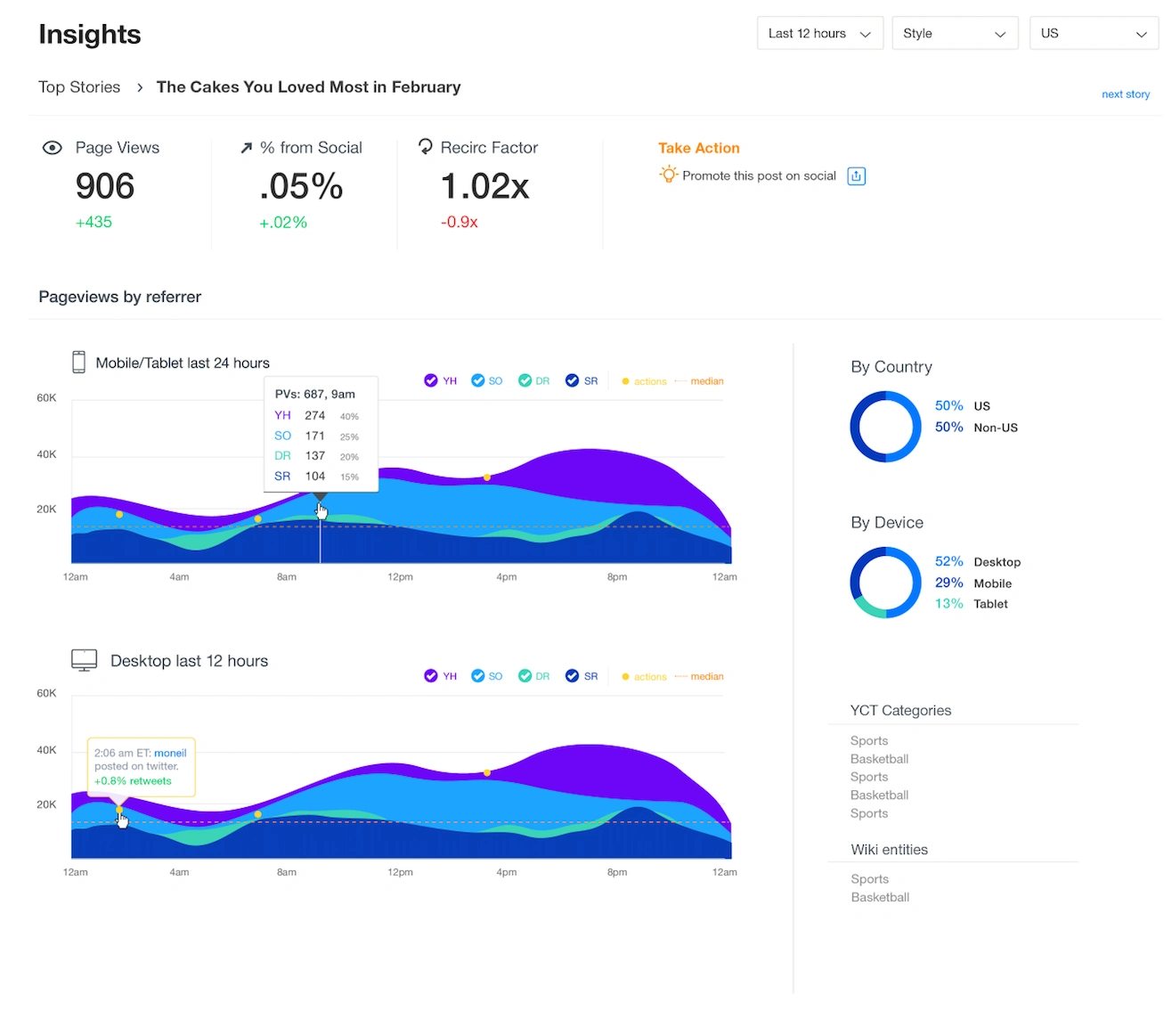Click actions legend in Desktop chart
The image size is (1172, 1036).
(x=644, y=677)
